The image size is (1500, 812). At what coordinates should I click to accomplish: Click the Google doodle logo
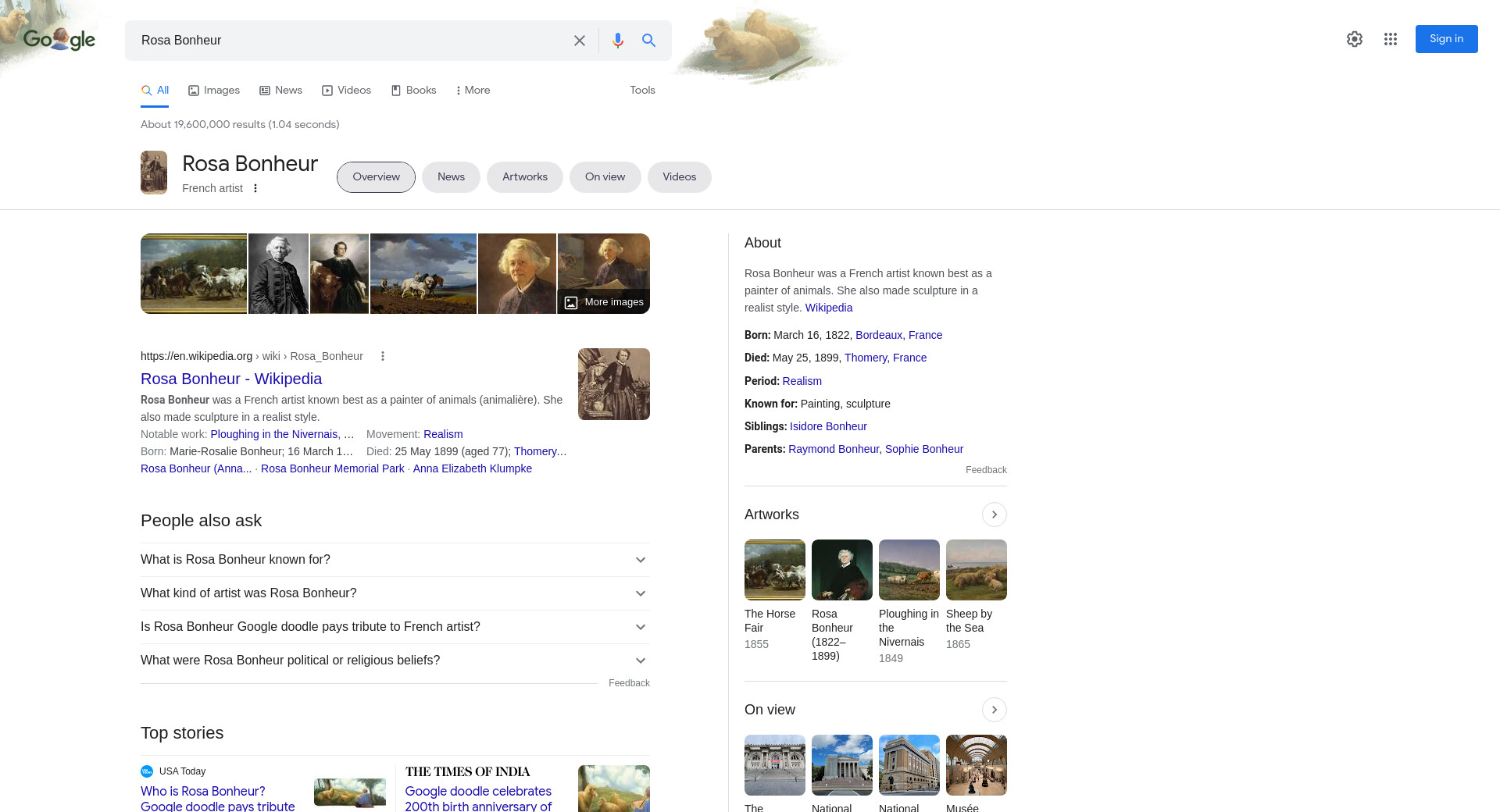click(x=59, y=39)
